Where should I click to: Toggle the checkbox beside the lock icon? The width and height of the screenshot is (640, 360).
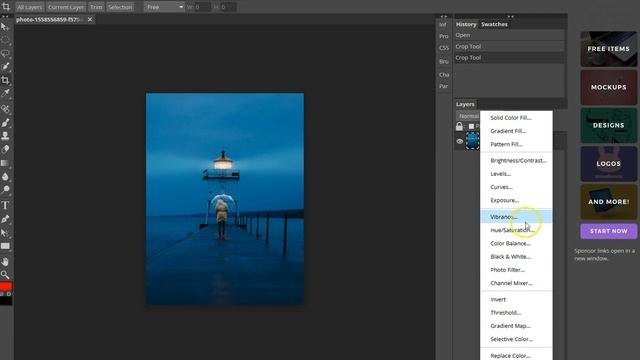click(x=471, y=127)
